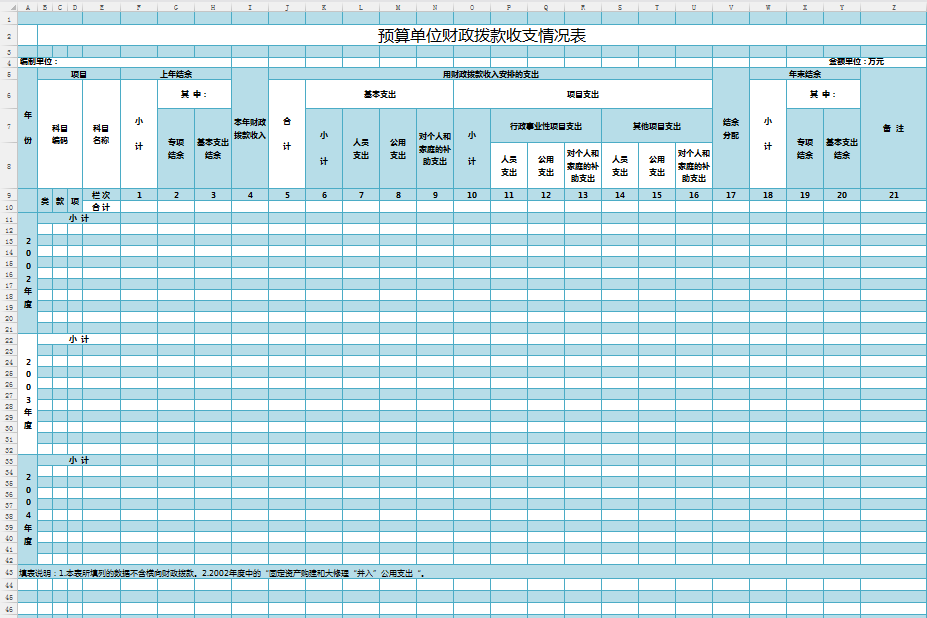Screen dimensions: 927x618
Task: Click the 科目编码 header cell
Action: coord(60,134)
